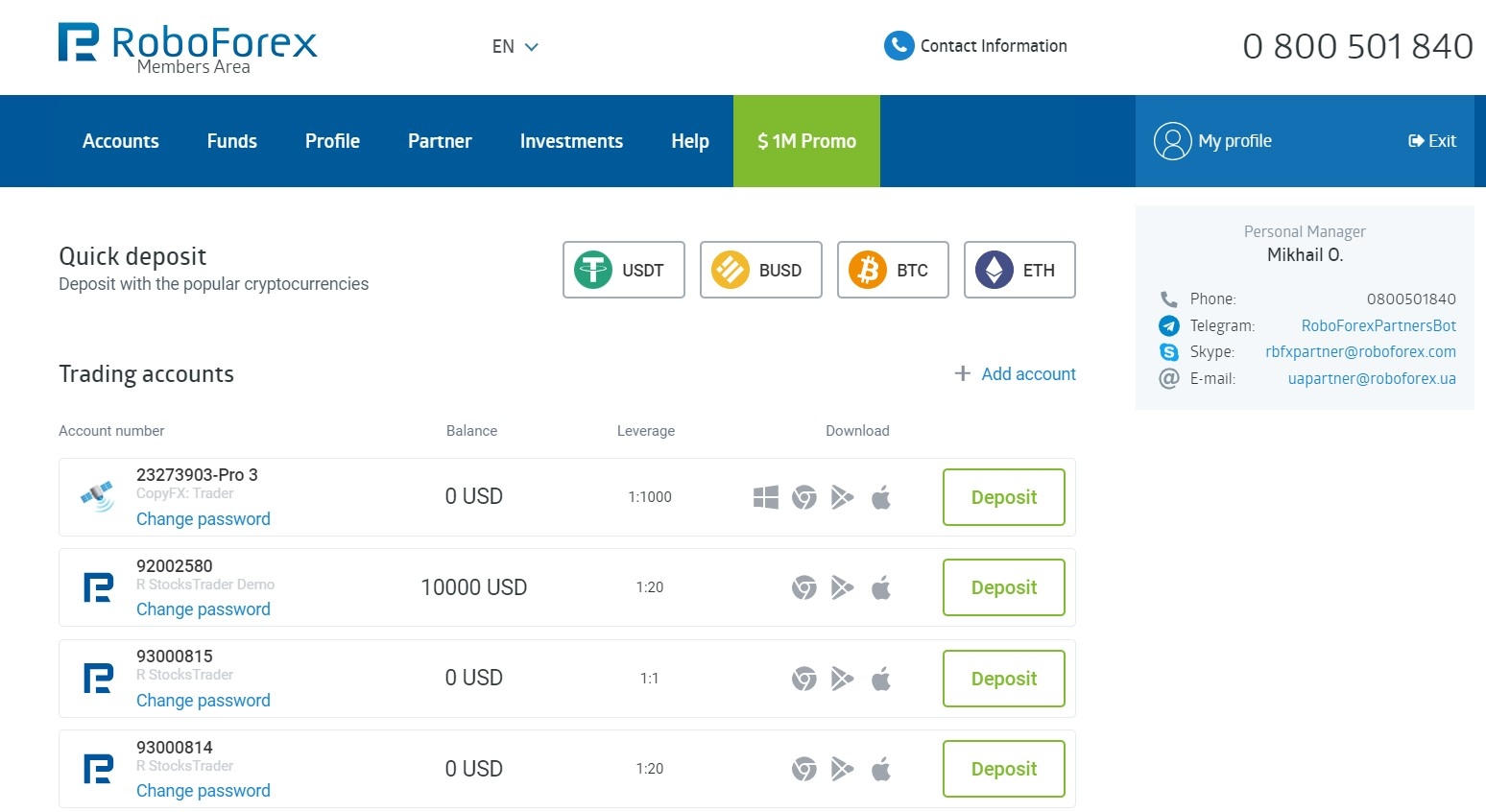
Task: Open Apple app for account 93000815
Action: click(x=881, y=679)
